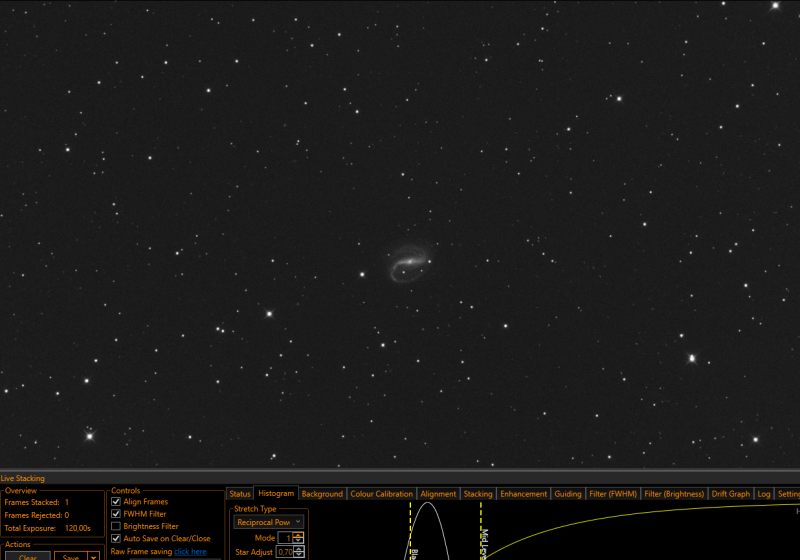Decrease the Mode value with down arrow

(x=298, y=541)
